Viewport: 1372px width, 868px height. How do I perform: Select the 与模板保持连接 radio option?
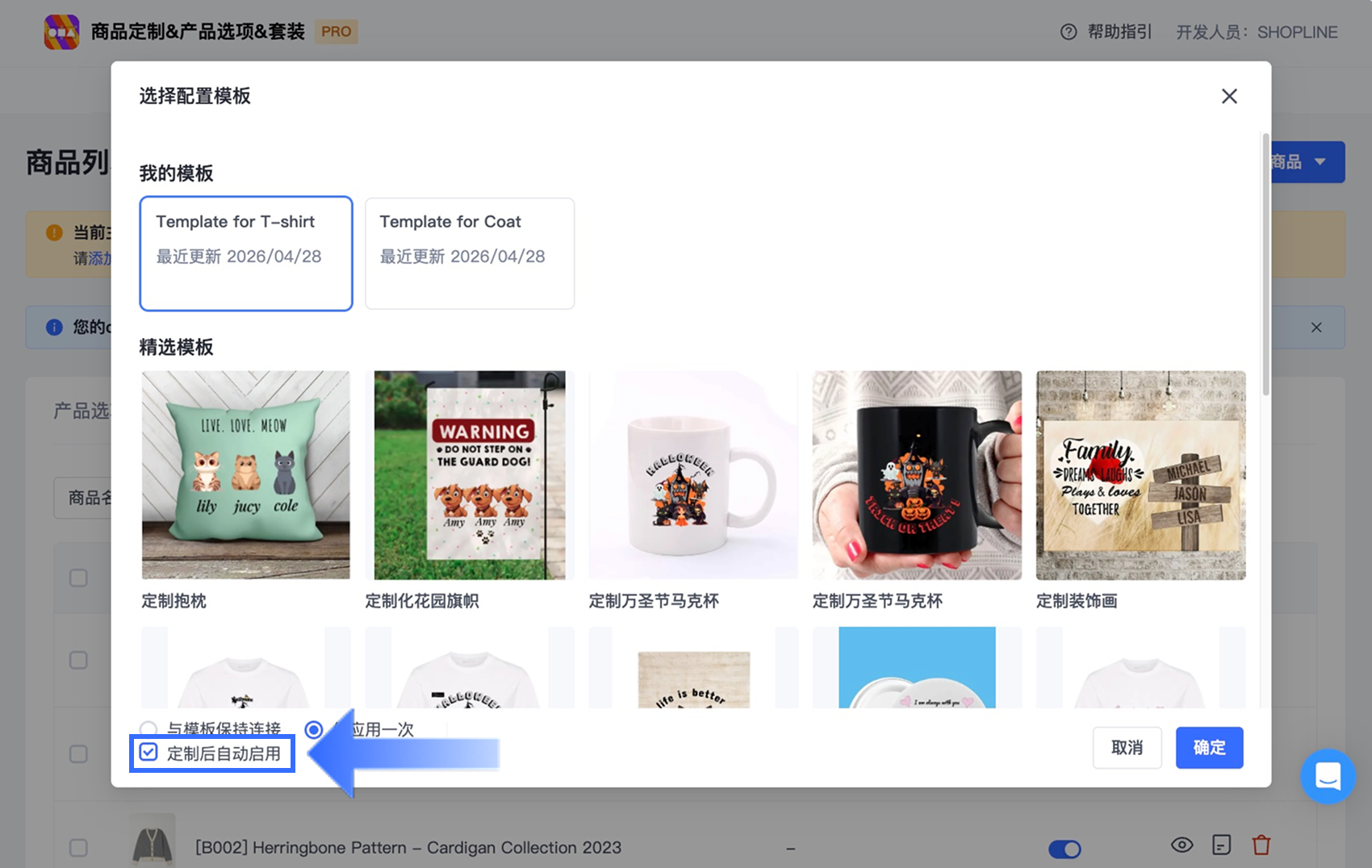pyautogui.click(x=148, y=729)
